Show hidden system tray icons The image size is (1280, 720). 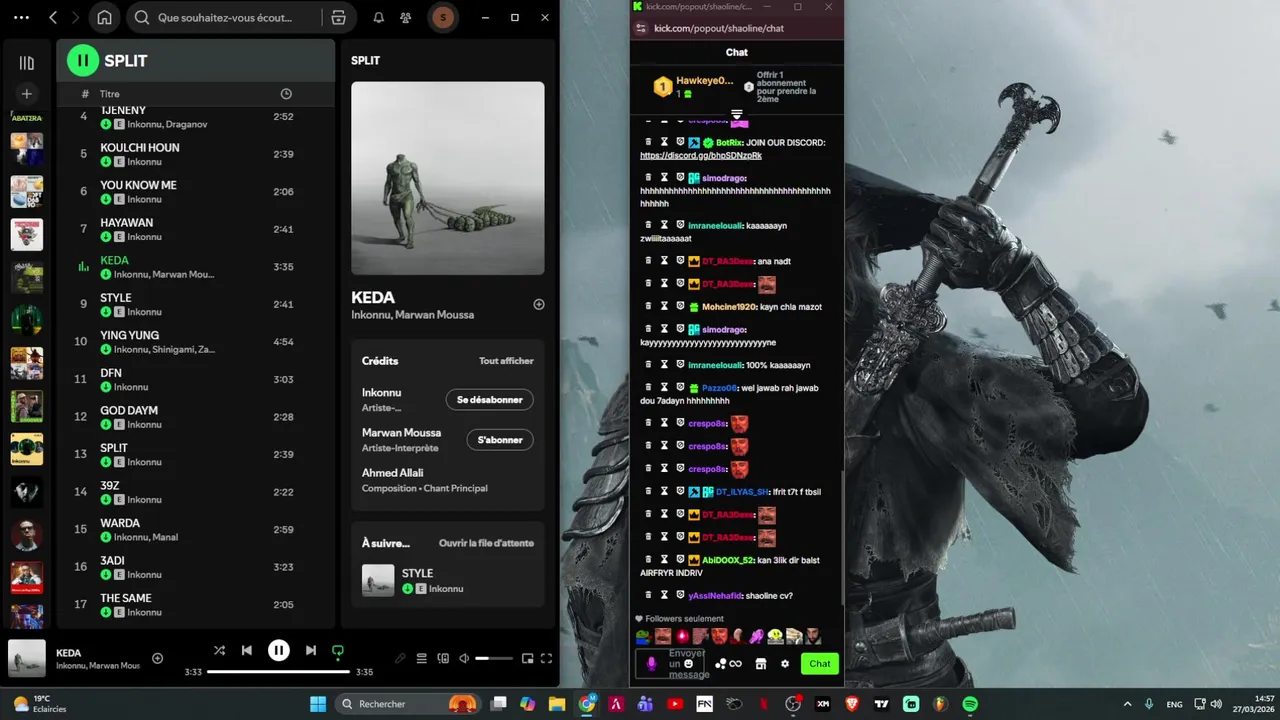click(1127, 704)
